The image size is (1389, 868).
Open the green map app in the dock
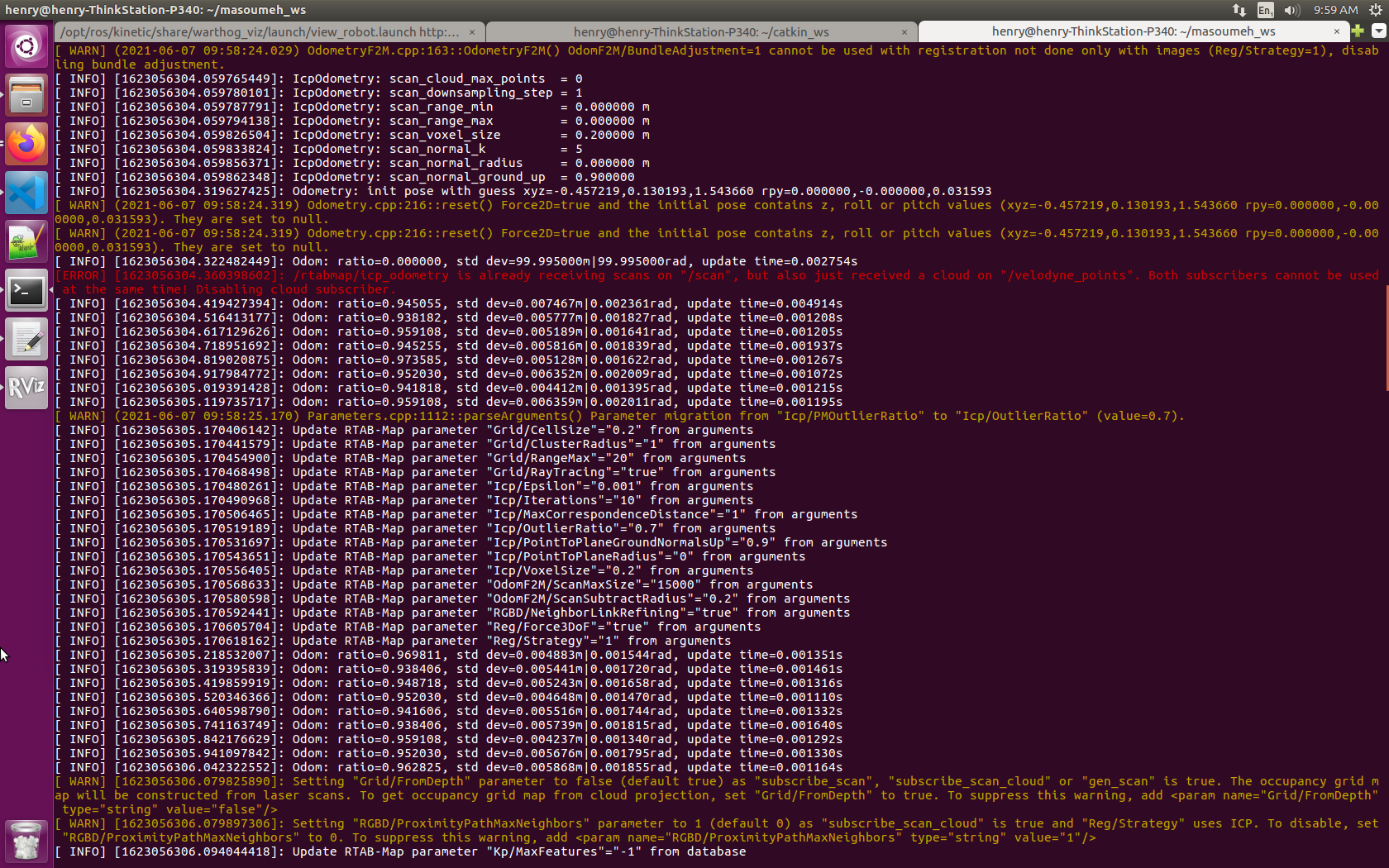pyautogui.click(x=26, y=242)
